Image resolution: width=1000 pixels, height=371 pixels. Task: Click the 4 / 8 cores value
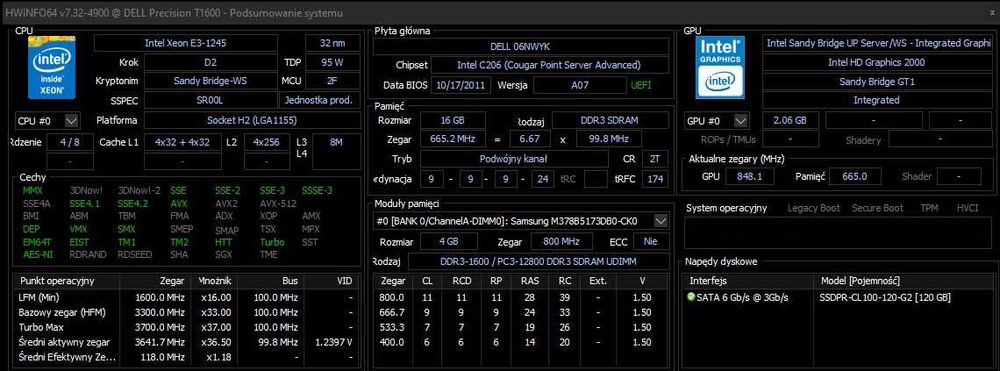tap(70, 142)
